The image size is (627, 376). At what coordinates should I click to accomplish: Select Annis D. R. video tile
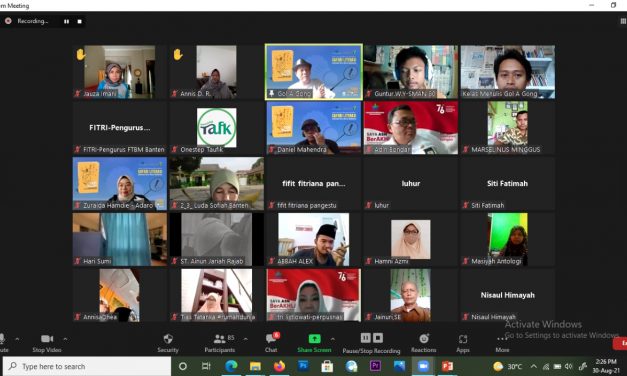(x=216, y=72)
